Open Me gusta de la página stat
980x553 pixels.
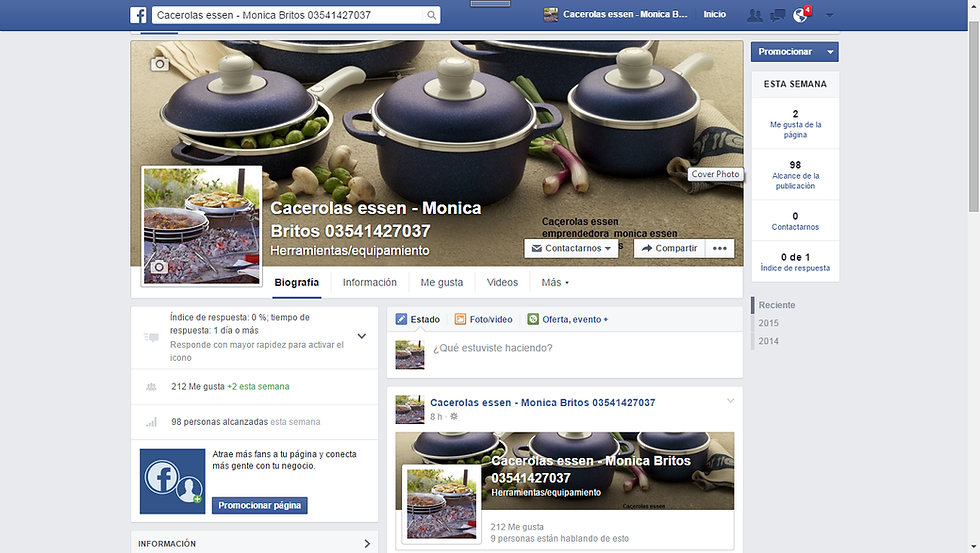point(795,124)
